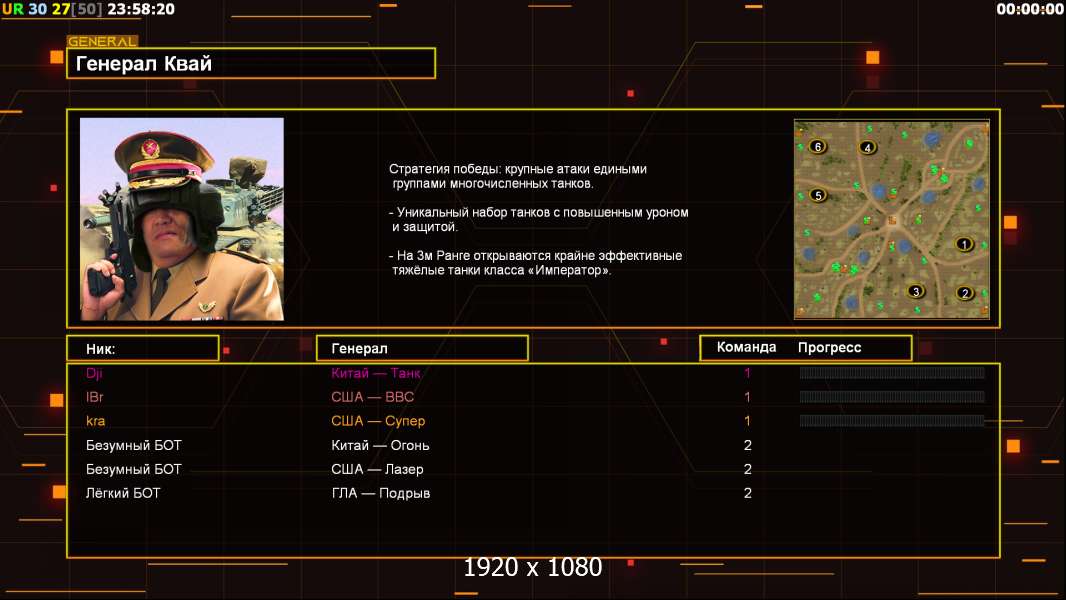This screenshot has height=600, width=1066.
Task: Click team number in Dji row
Action: tap(747, 373)
